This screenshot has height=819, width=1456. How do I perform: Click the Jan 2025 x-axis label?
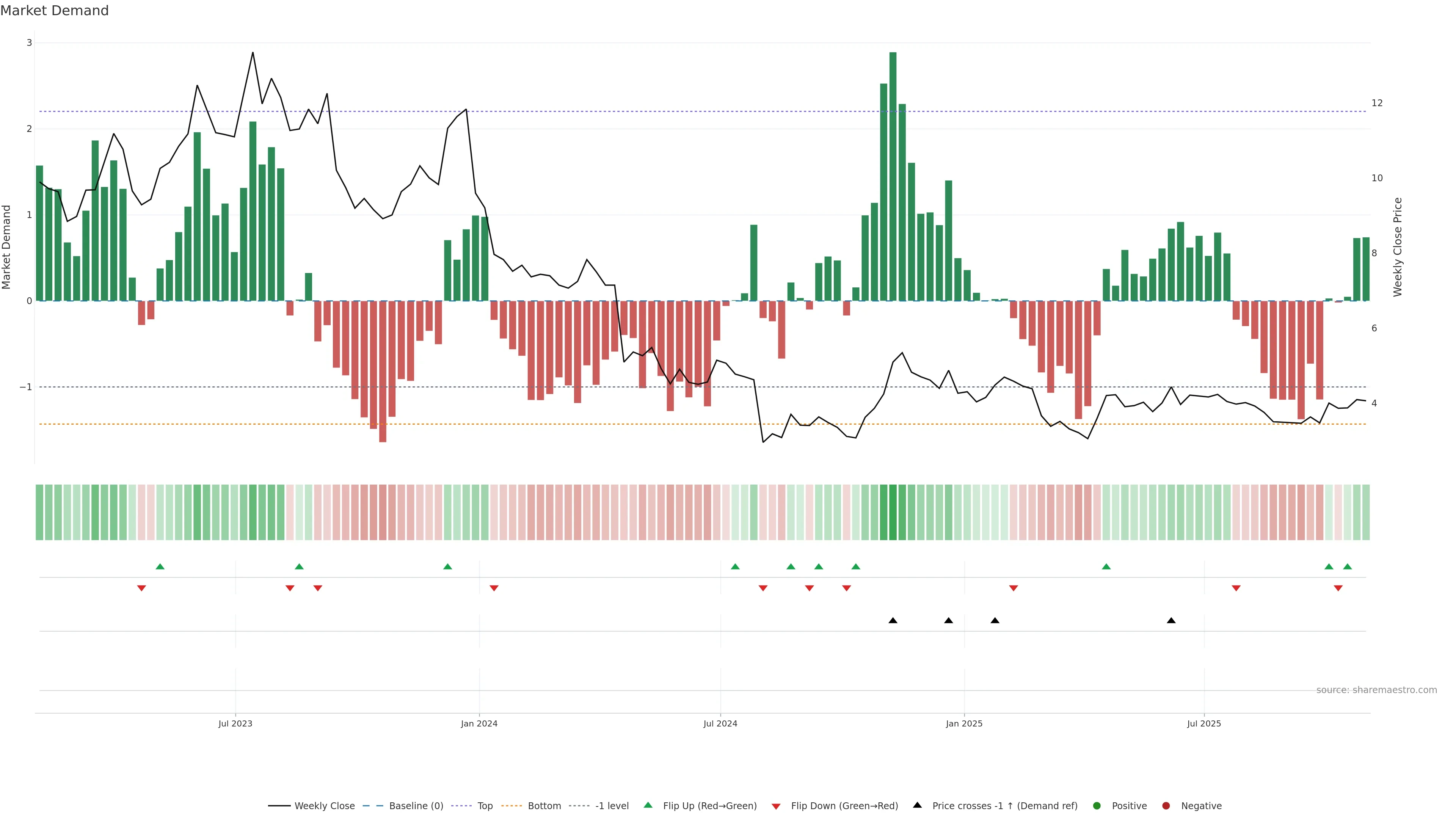[x=964, y=724]
